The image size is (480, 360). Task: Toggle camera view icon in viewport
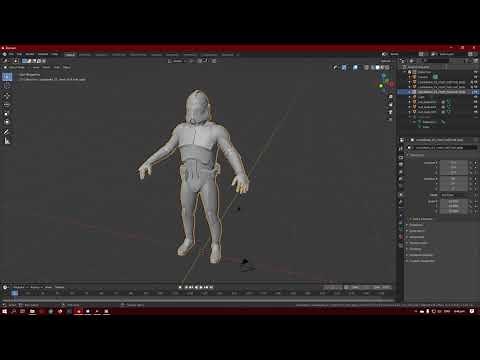[390, 112]
